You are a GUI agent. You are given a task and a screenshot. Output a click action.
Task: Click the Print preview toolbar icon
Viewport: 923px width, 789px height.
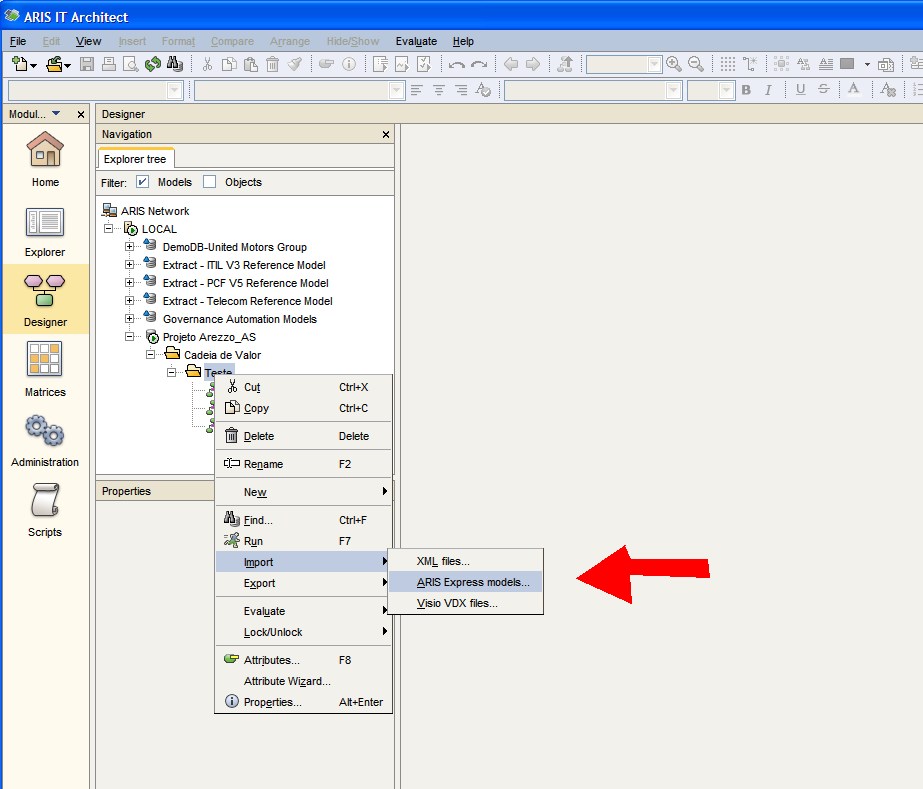tap(131, 64)
